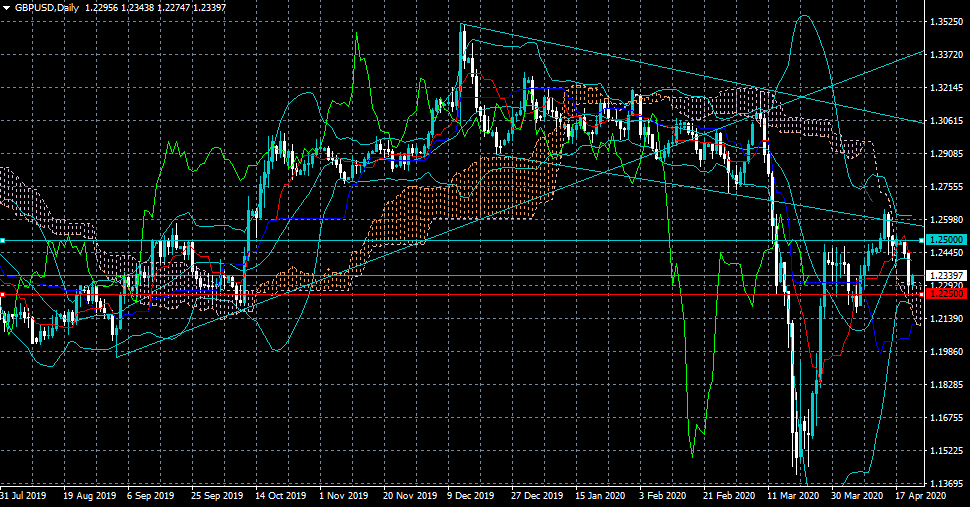Click the 1.24450 price axis value
The height and width of the screenshot is (507, 970).
pos(946,252)
